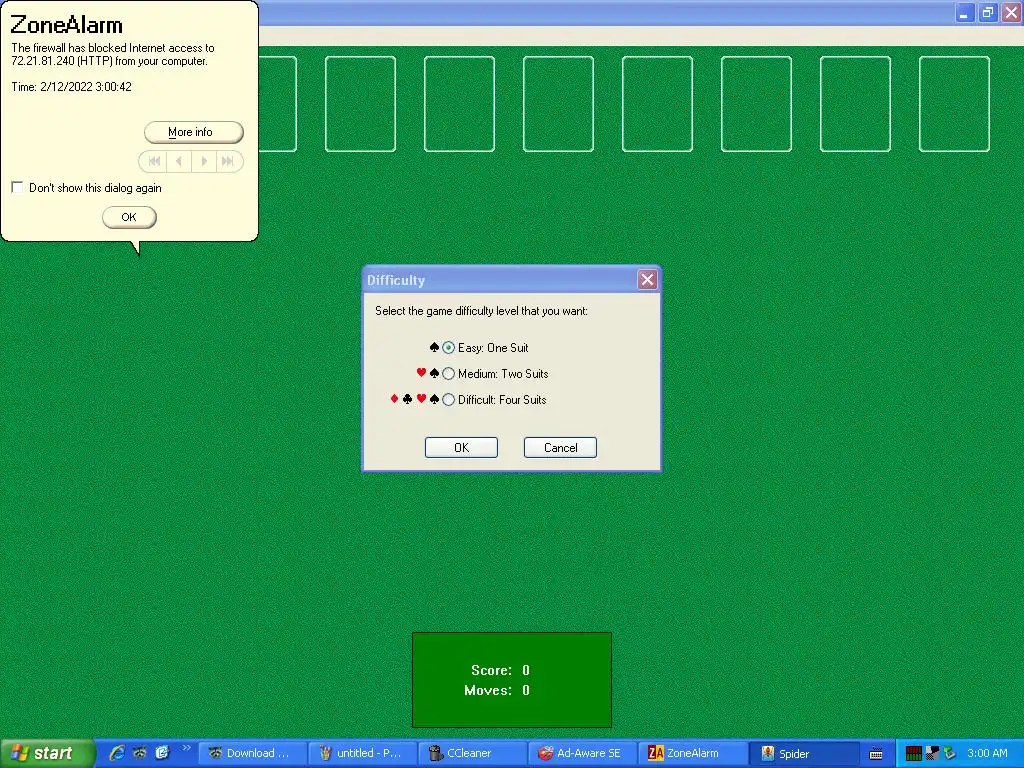
Task: Click the keyboard icon on the taskbar
Action: point(876,754)
